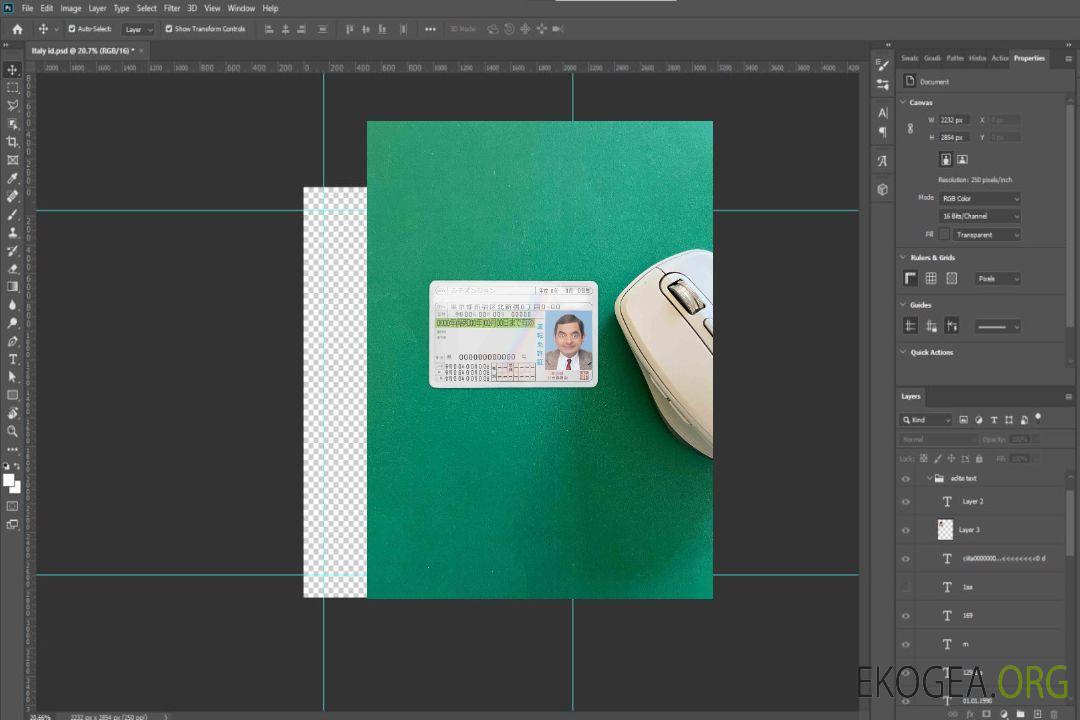Screen dimensions: 1080x720
Task: Open the Image menu
Action: [71, 8]
